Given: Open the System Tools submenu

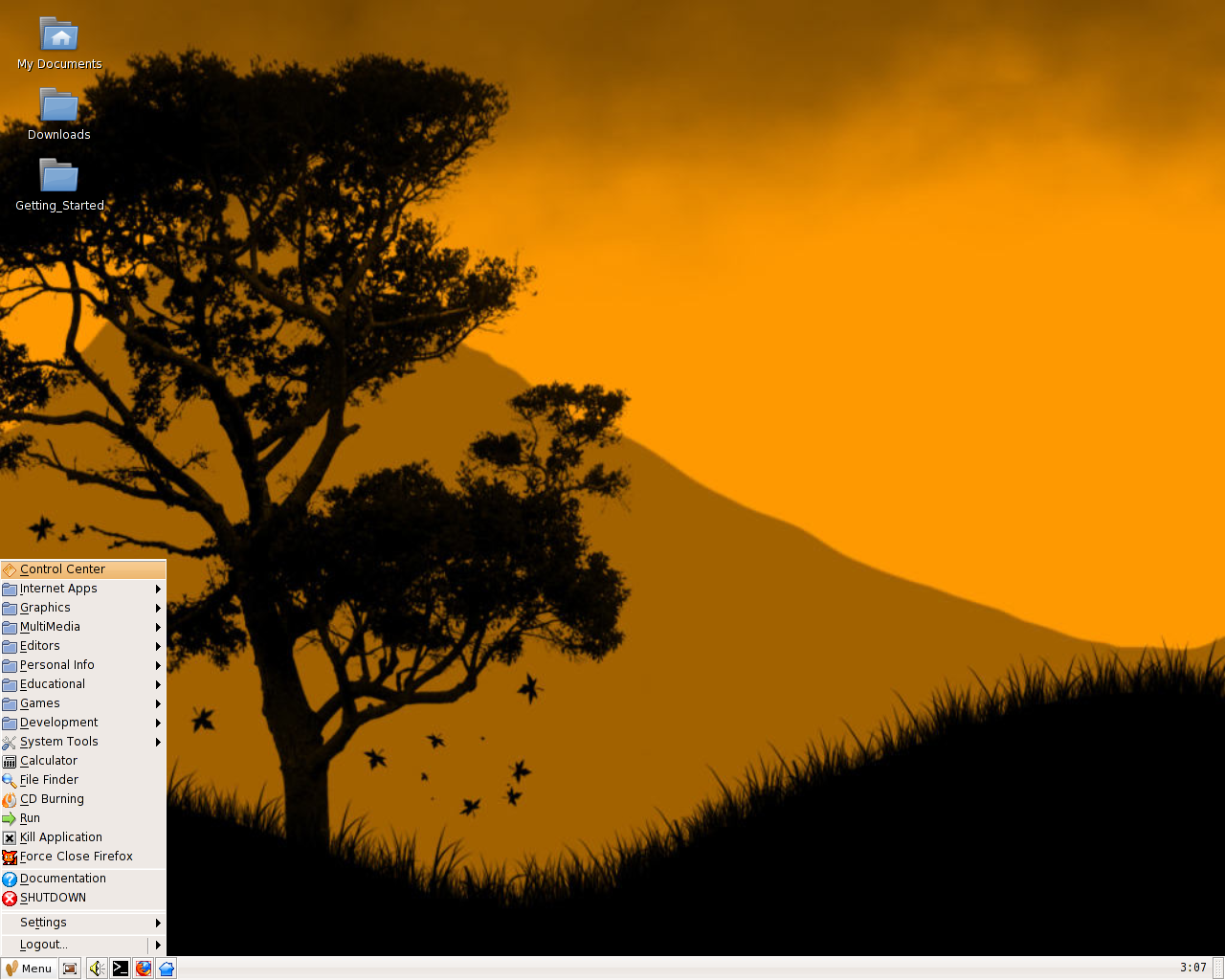Looking at the screenshot, I should click(x=83, y=742).
